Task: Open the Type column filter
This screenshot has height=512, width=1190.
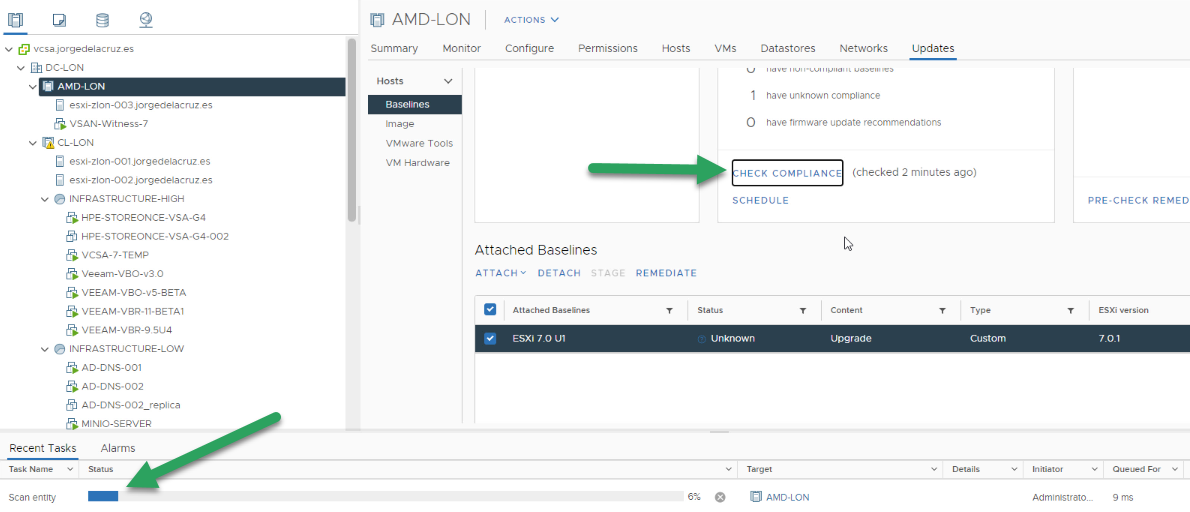Action: pyautogui.click(x=1070, y=311)
